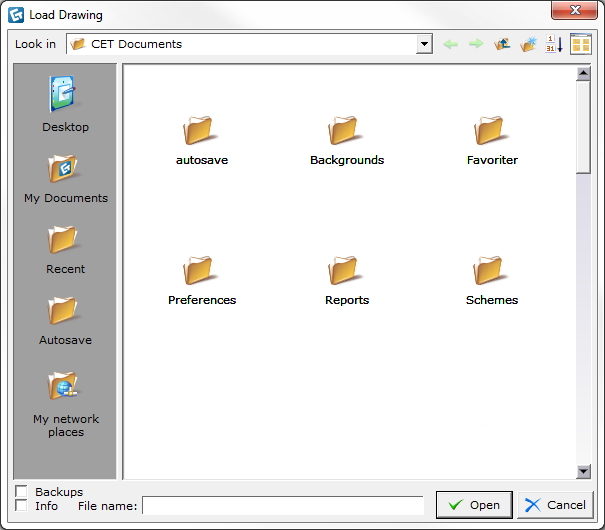This screenshot has width=605, height=530.
Task: Create a new folder
Action: 528,44
